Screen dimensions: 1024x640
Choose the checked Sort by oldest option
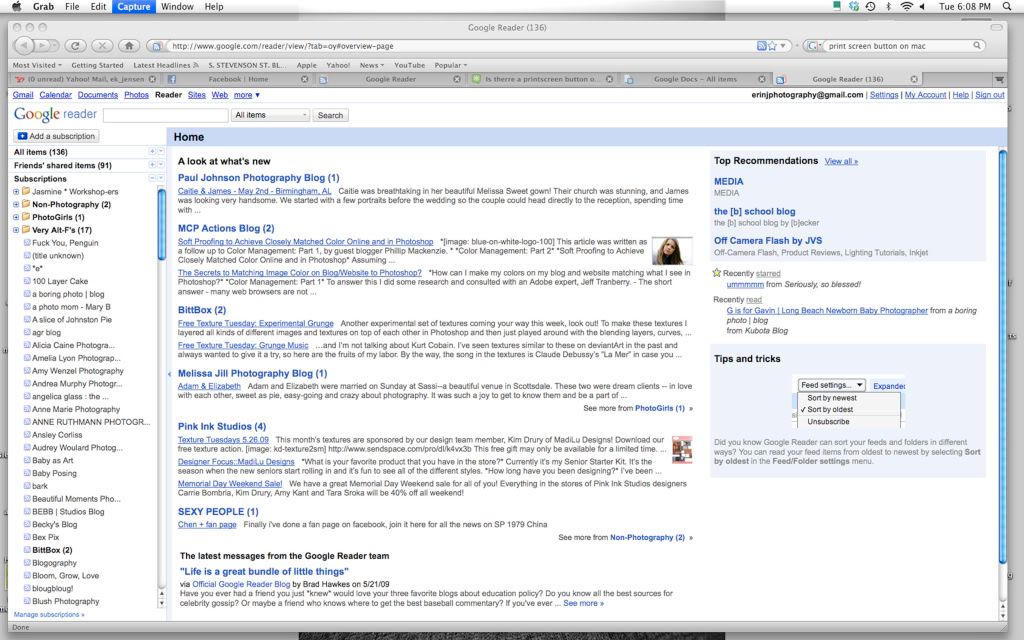pos(830,409)
